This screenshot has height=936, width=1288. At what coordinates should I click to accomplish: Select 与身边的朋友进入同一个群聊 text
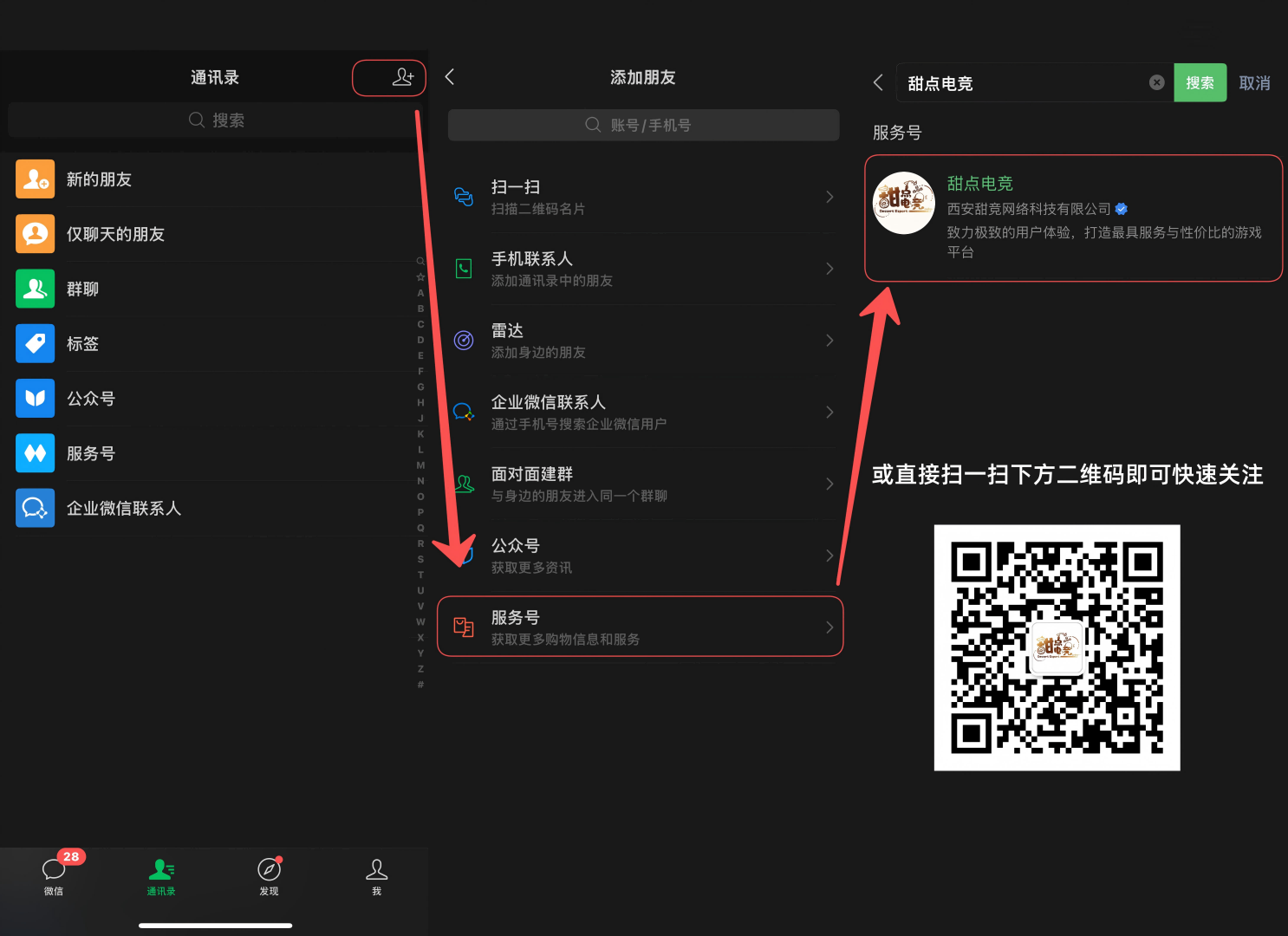pyautogui.click(x=579, y=496)
